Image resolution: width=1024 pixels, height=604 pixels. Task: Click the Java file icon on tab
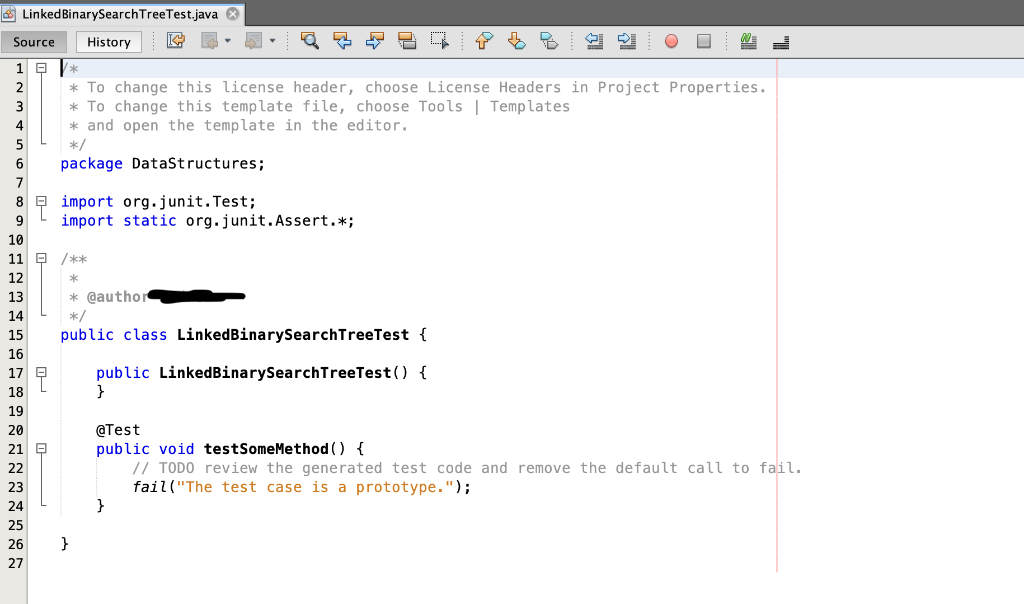point(8,14)
